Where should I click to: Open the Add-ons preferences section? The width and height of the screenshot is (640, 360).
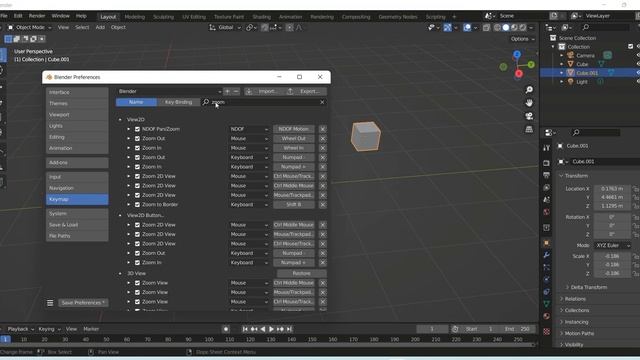pyautogui.click(x=77, y=162)
